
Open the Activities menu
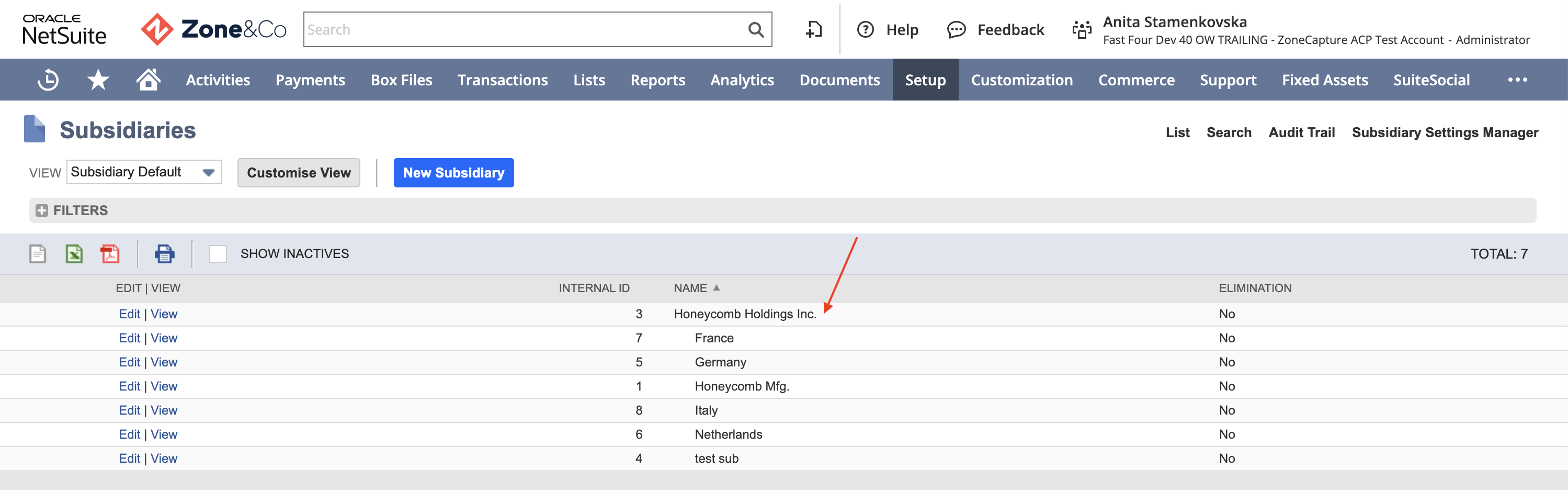pos(218,80)
